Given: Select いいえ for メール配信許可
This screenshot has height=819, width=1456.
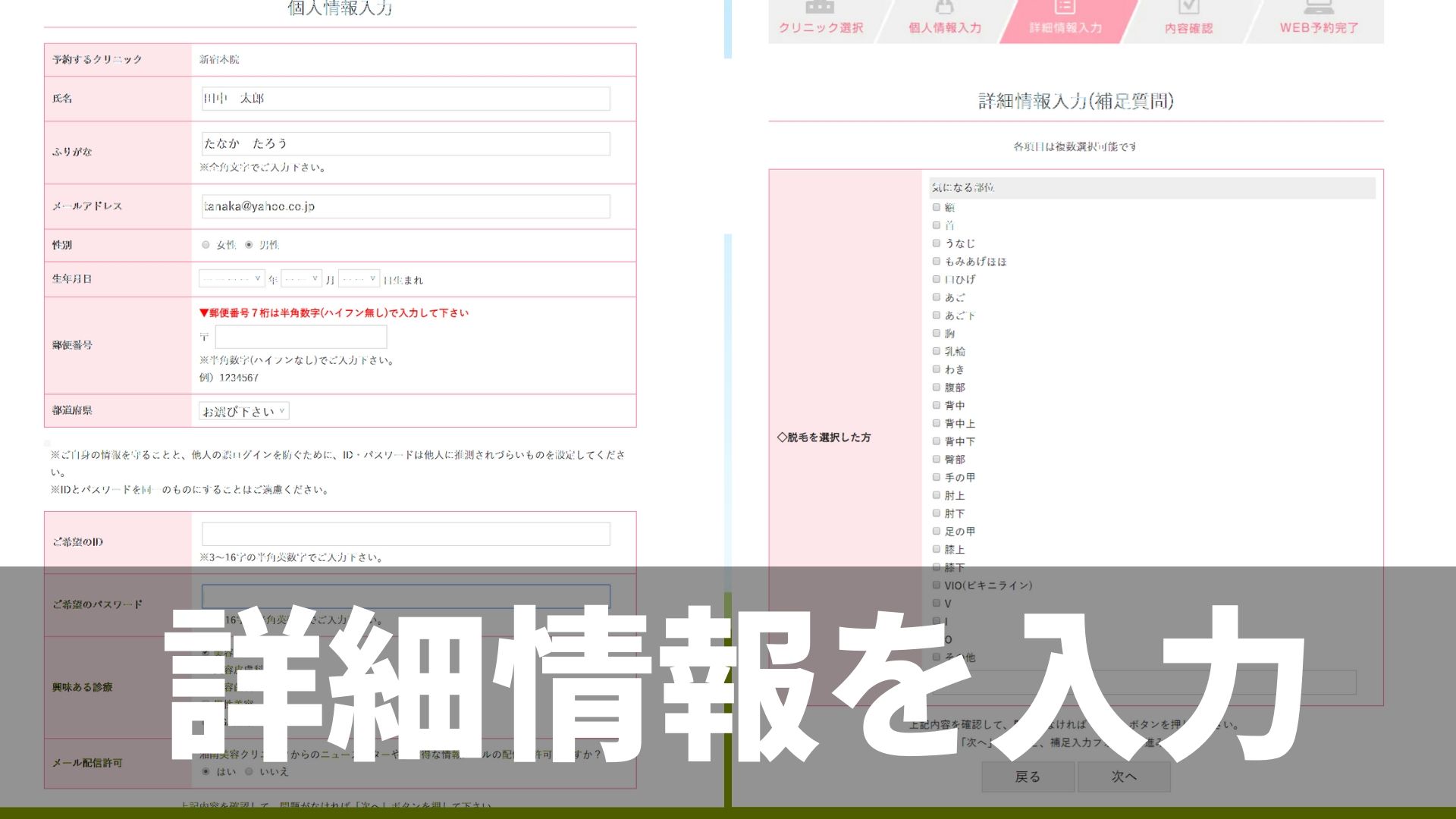Looking at the screenshot, I should pos(249,771).
